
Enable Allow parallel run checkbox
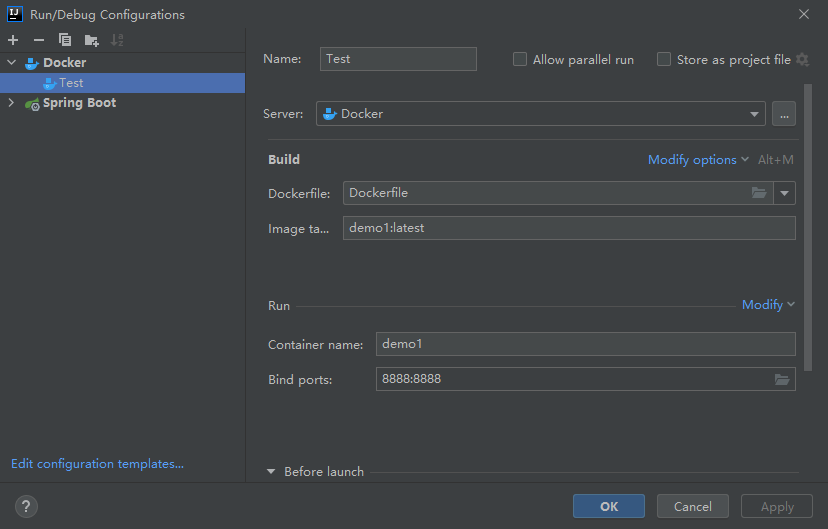[x=520, y=59]
